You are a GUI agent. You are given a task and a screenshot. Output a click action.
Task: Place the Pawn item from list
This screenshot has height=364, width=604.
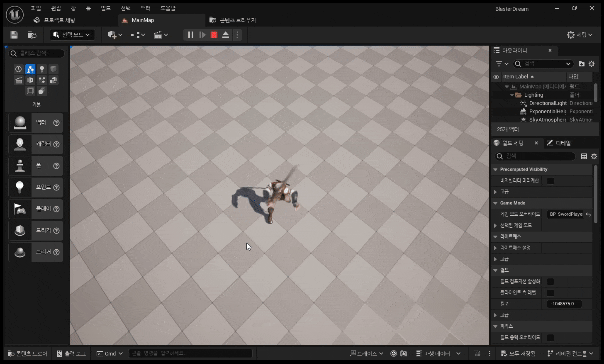coord(35,166)
